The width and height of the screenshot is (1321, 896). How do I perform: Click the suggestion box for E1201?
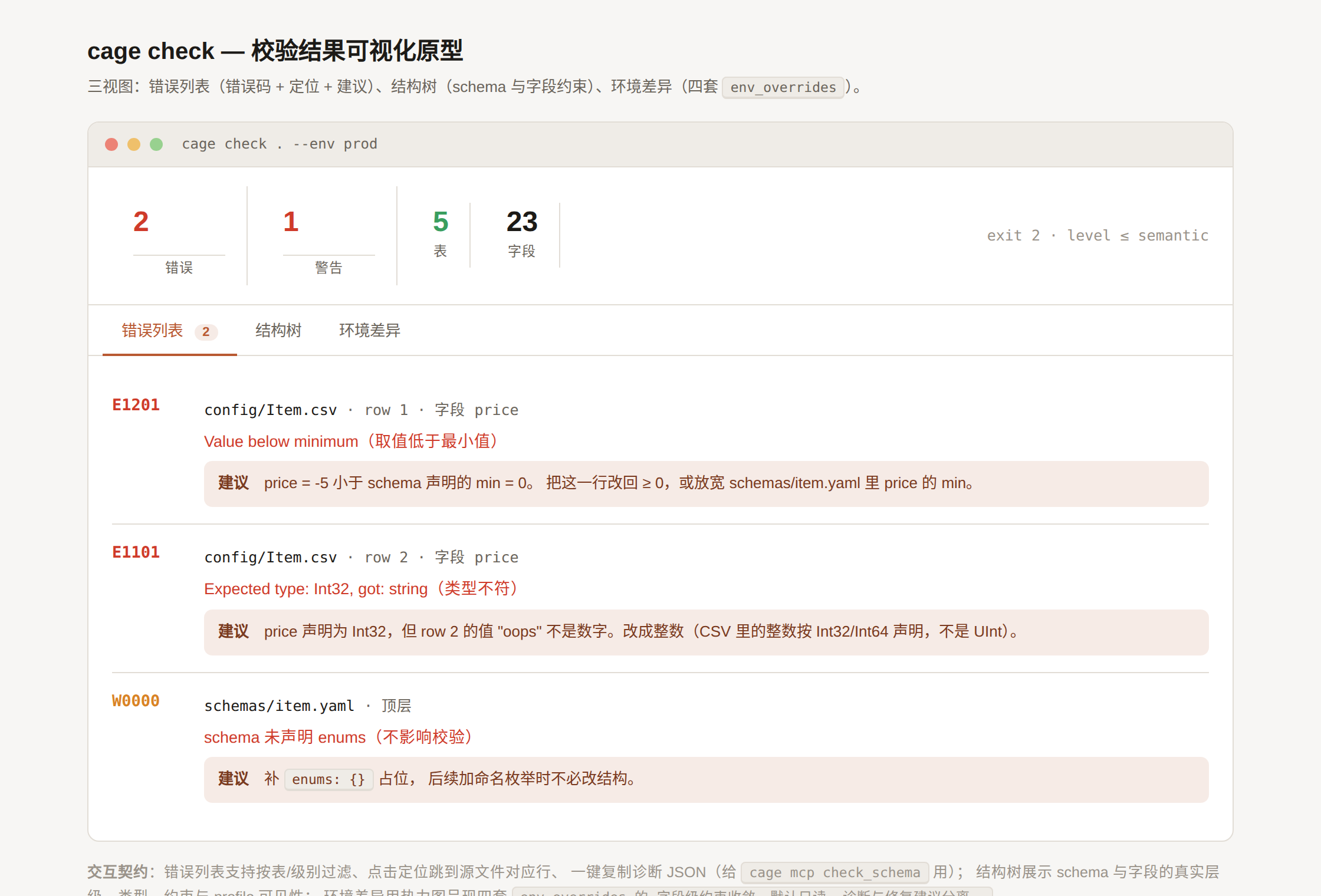click(706, 484)
